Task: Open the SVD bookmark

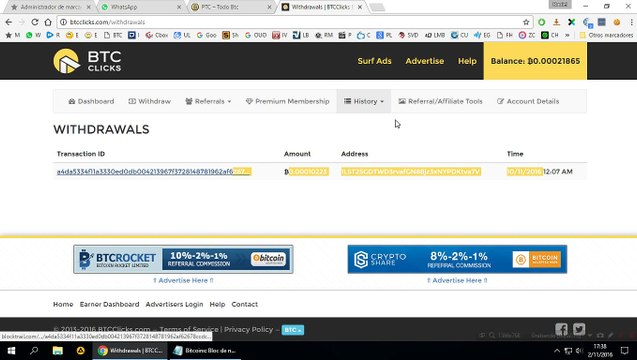Action: [x=408, y=35]
